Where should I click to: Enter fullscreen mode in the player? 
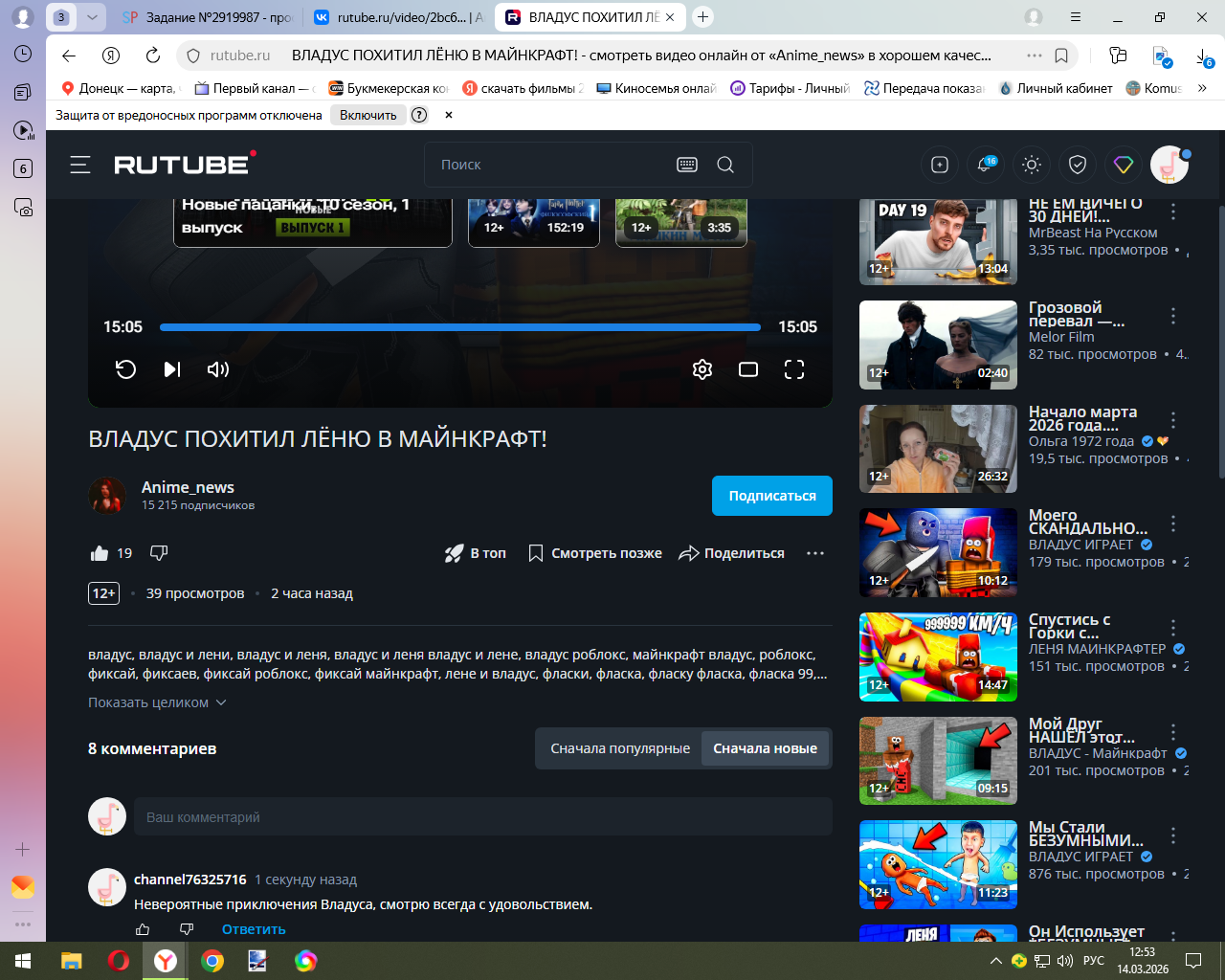tap(794, 369)
